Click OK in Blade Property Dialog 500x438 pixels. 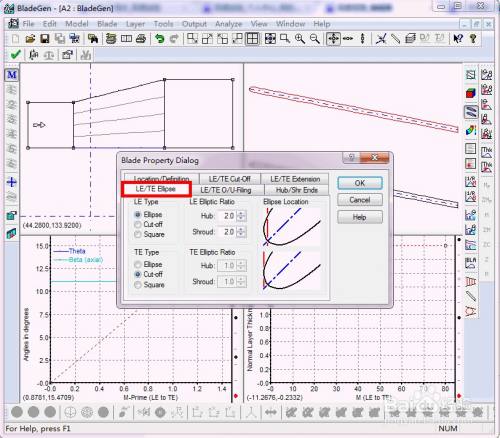coord(360,183)
